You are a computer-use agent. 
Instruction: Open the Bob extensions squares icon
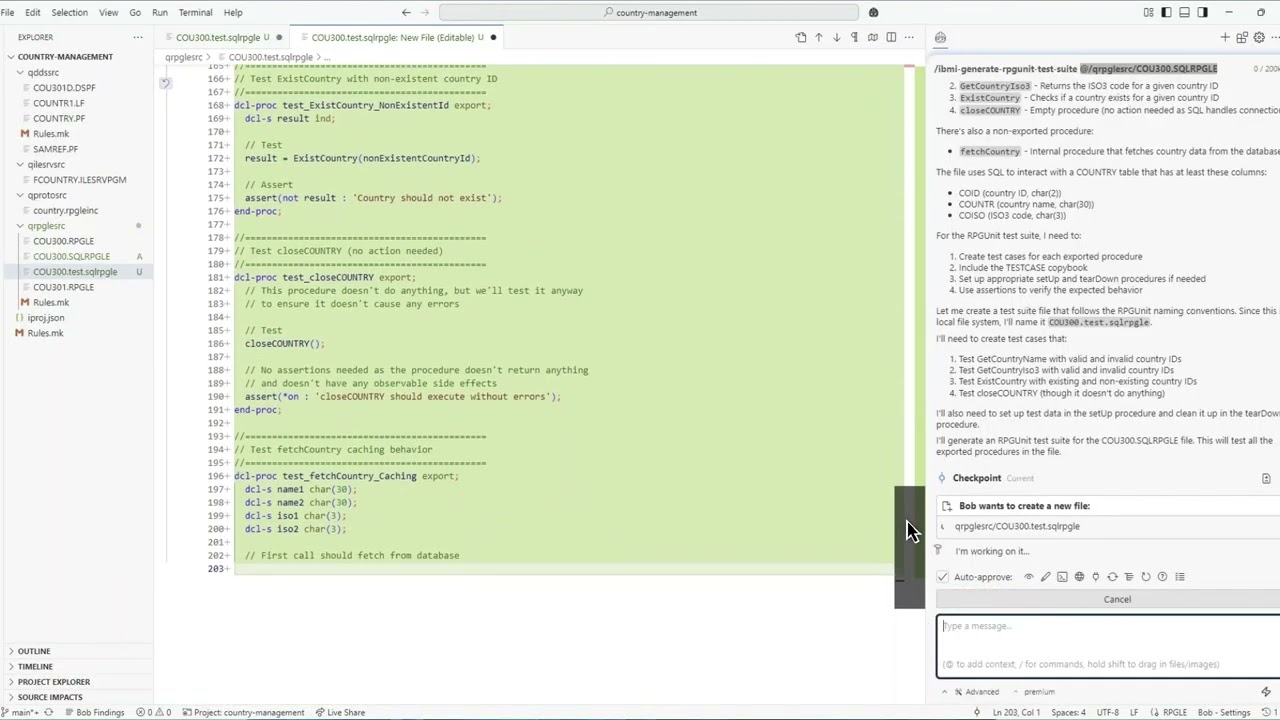pos(1242,37)
